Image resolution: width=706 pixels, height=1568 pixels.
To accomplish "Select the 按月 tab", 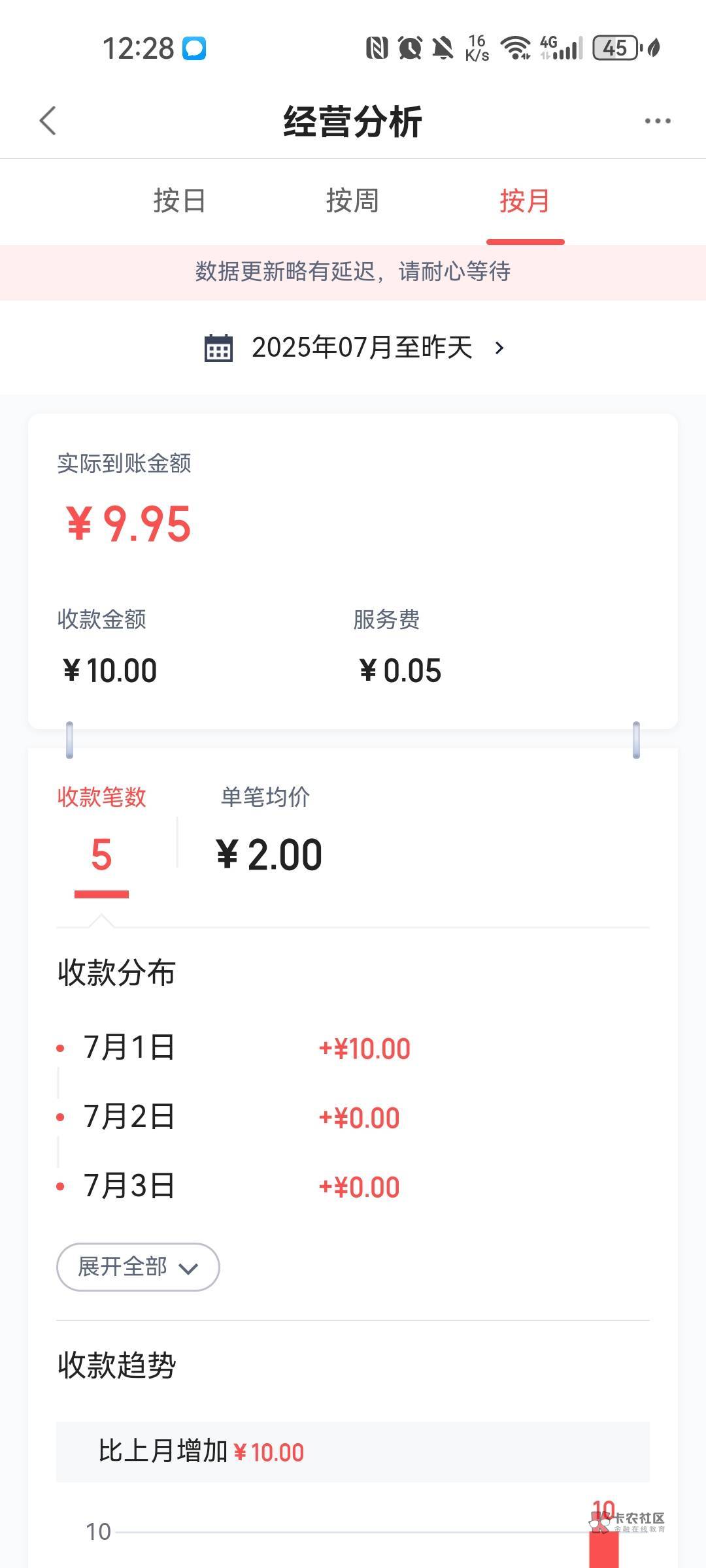I will tap(525, 201).
